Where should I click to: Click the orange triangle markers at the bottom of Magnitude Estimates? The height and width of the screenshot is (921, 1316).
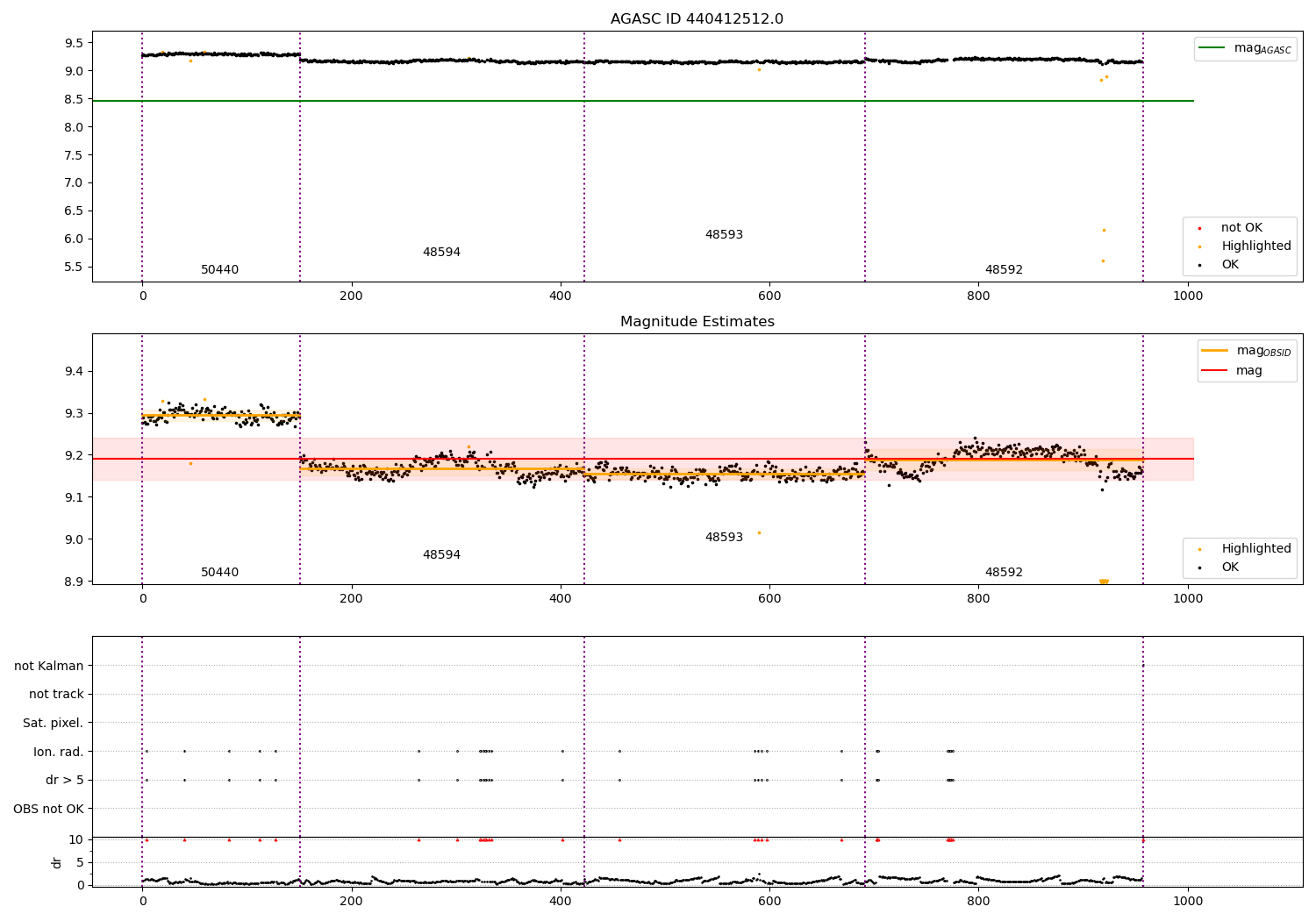click(x=1104, y=582)
